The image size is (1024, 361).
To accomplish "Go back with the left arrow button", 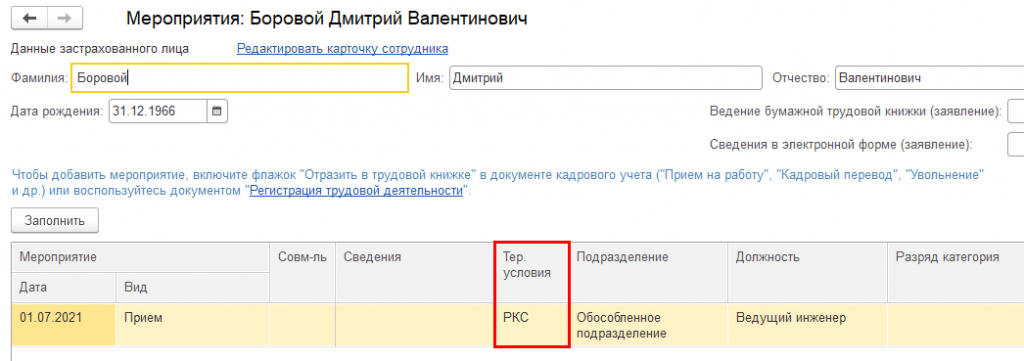I will (29, 18).
